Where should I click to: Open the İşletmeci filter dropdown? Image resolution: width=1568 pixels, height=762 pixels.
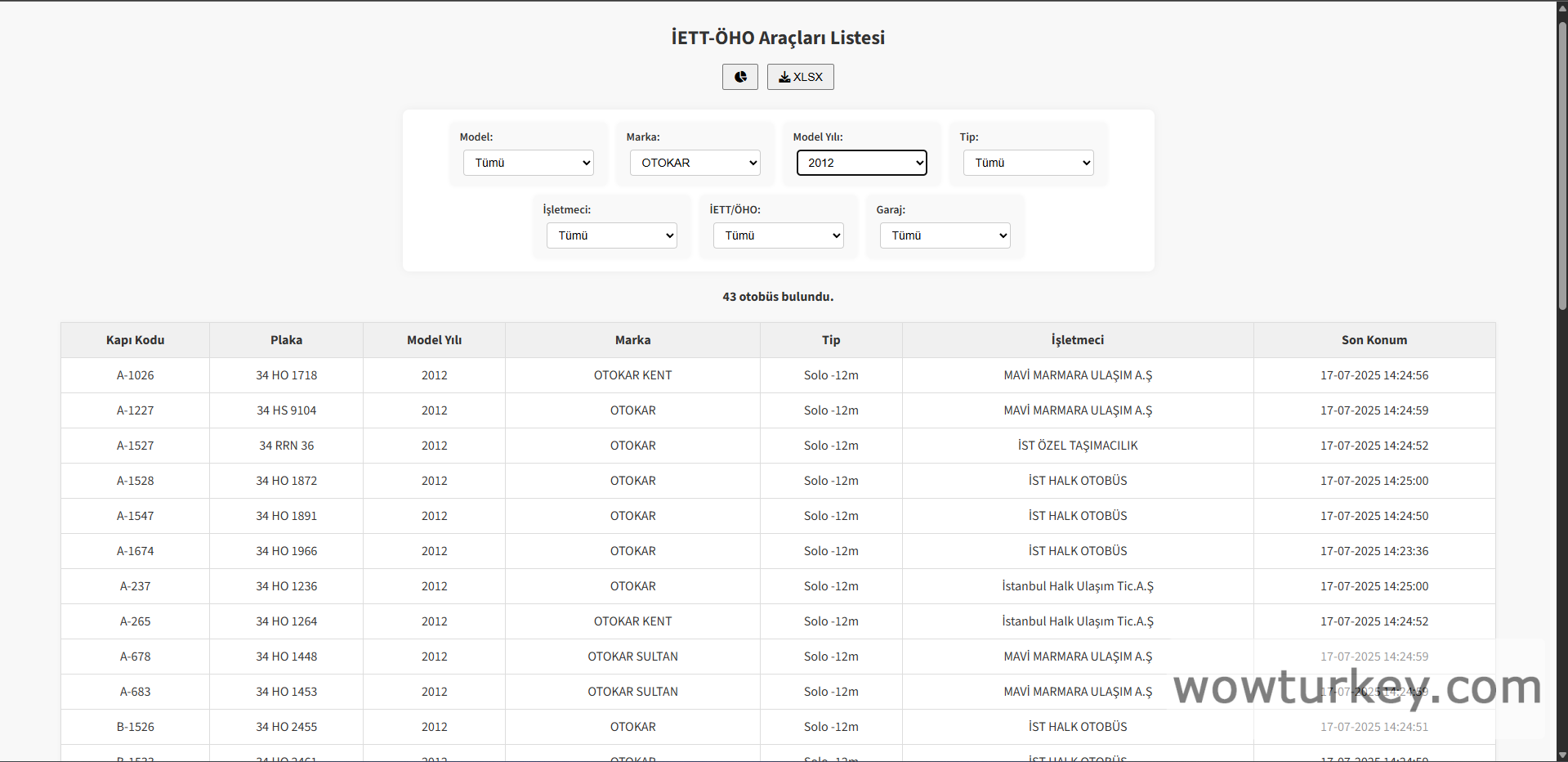pyautogui.click(x=611, y=235)
